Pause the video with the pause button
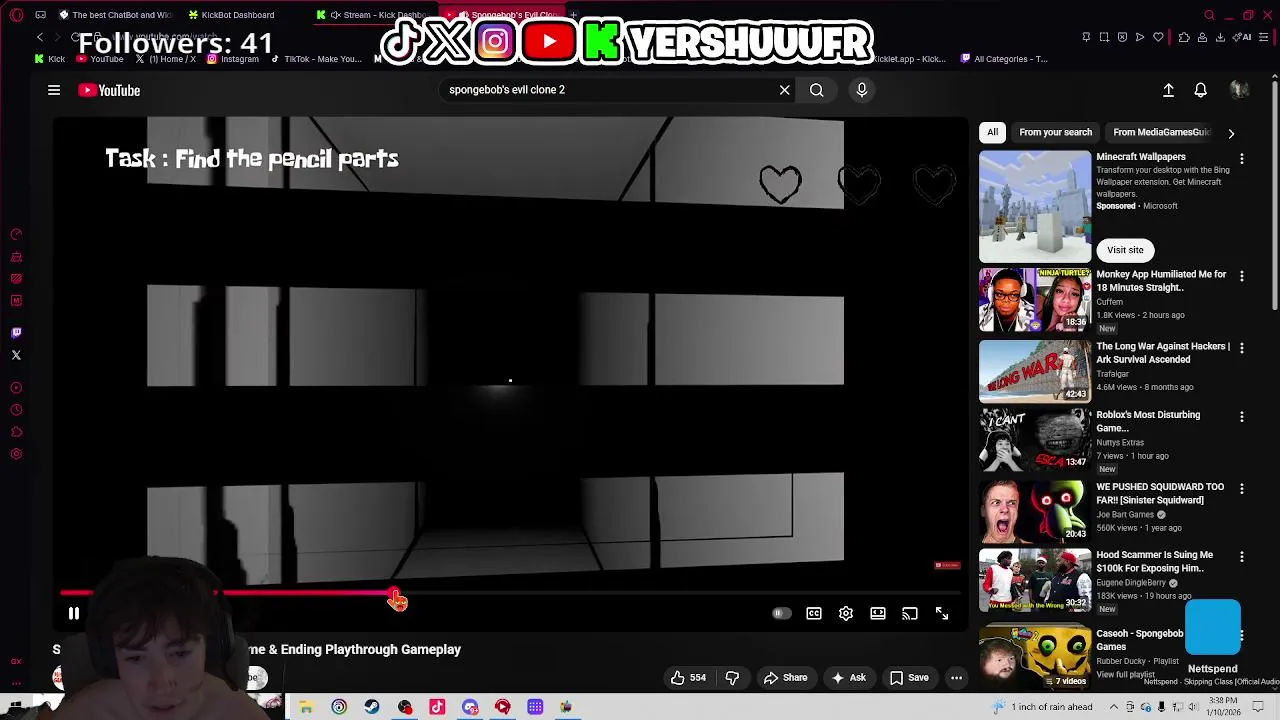 tap(74, 613)
